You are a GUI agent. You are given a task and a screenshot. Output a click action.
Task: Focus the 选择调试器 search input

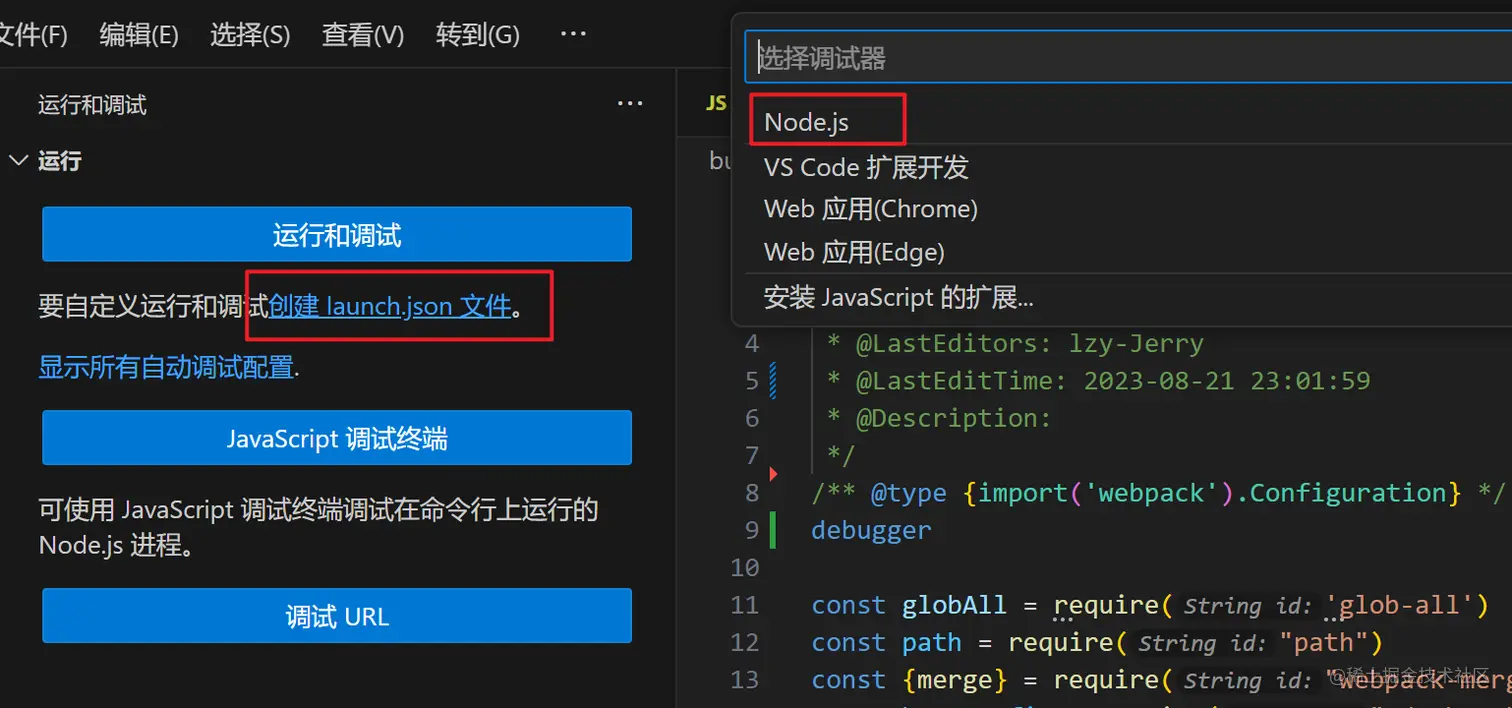pos(1128,58)
